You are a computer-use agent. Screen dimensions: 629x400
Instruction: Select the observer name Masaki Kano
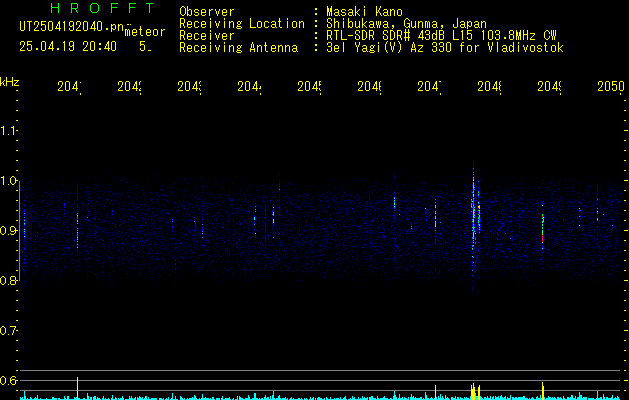coord(364,12)
